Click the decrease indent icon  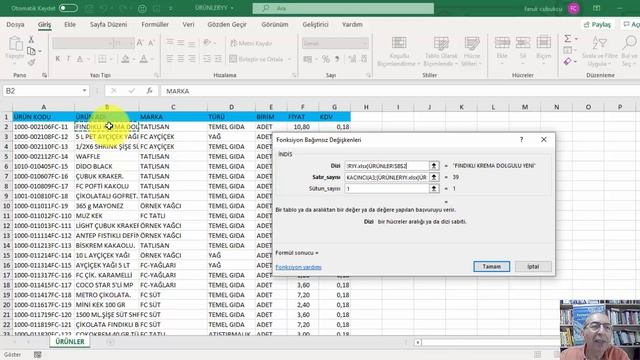[x=207, y=59]
